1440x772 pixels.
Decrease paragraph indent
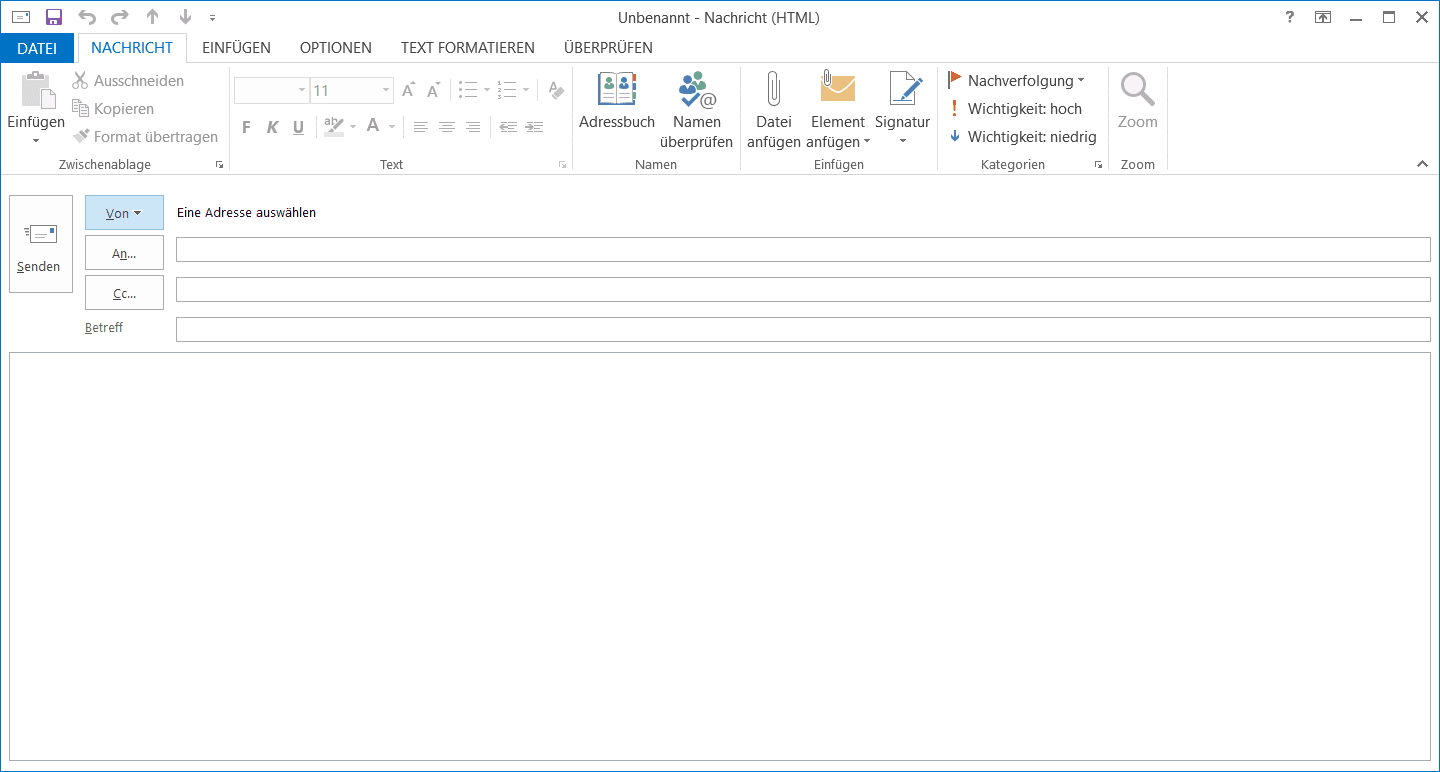tap(508, 127)
